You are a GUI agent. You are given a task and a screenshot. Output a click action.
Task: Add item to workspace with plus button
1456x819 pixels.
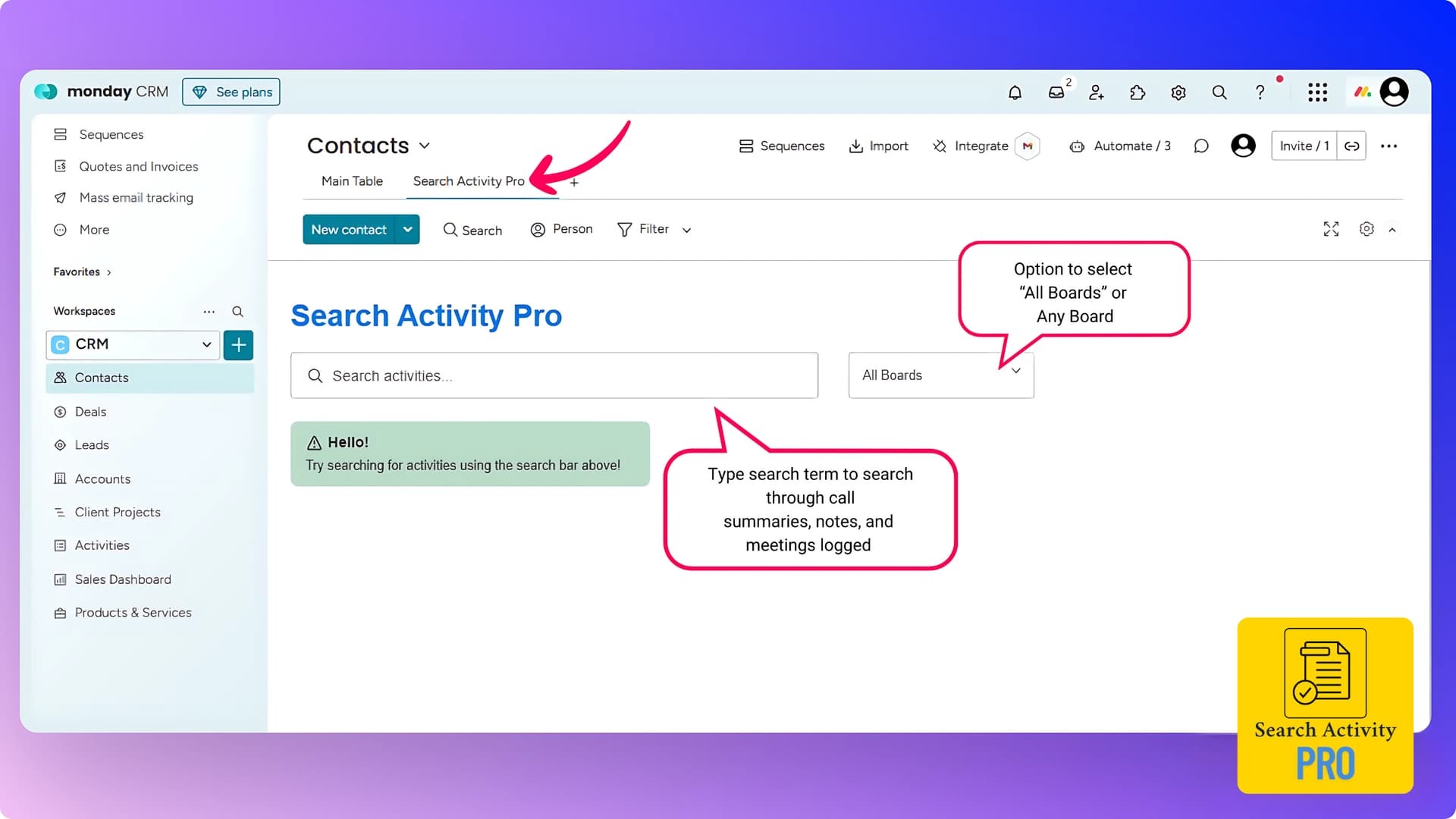[238, 345]
